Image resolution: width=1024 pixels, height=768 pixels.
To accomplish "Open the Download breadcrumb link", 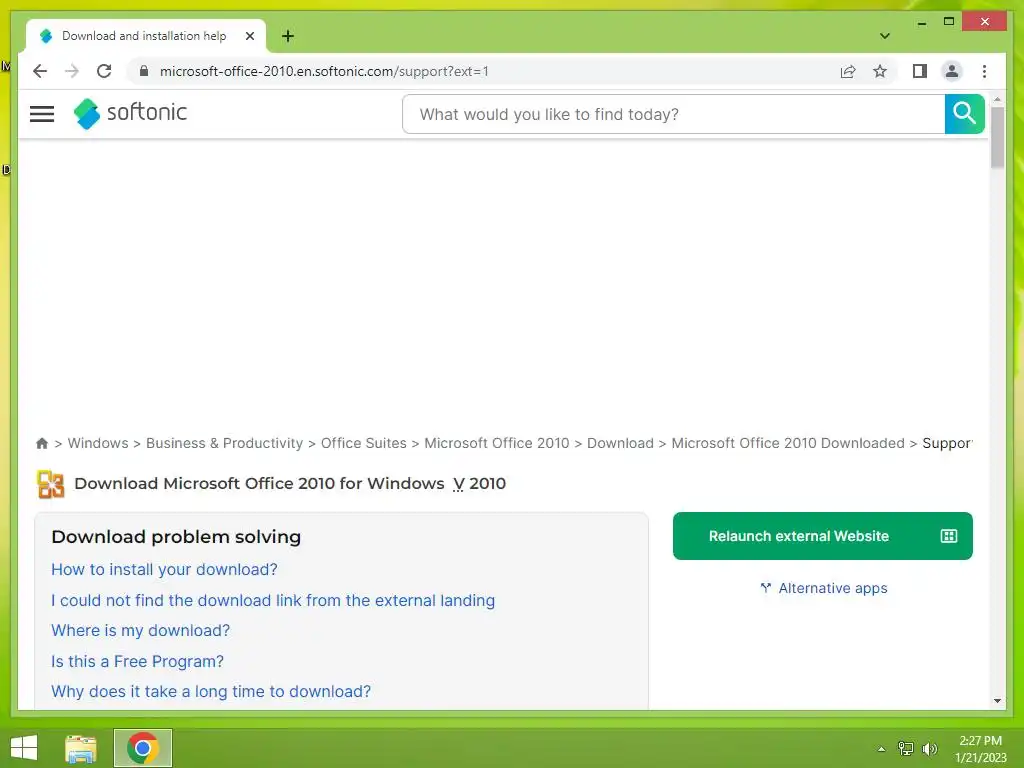I will click(620, 443).
